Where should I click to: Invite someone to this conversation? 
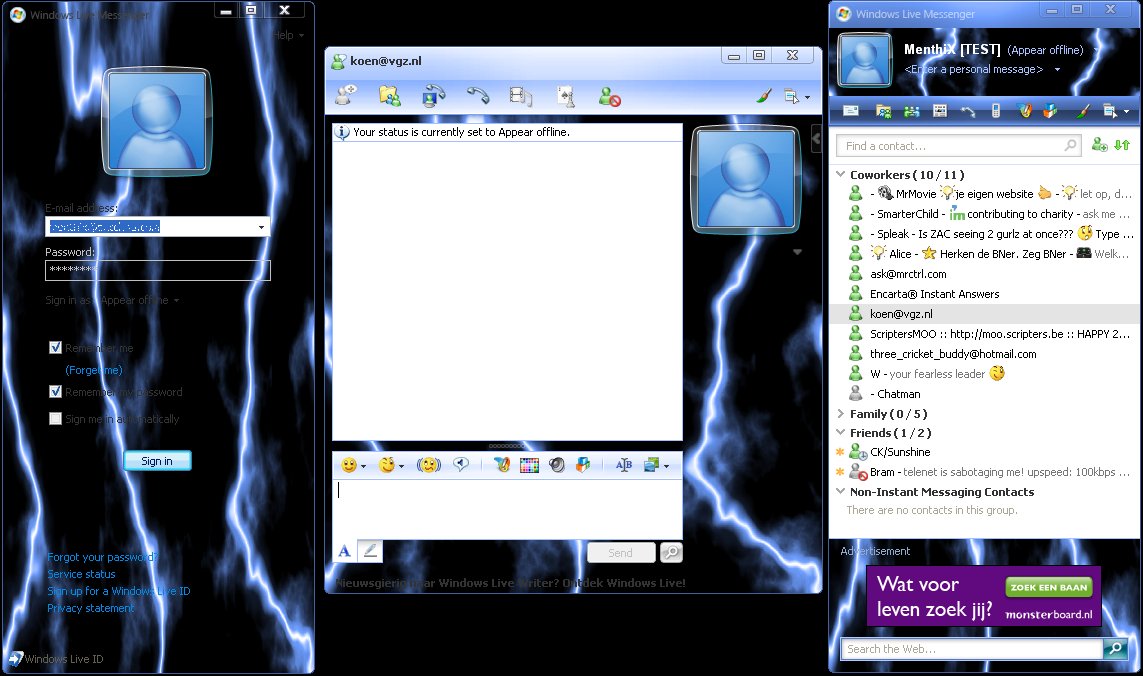(346, 95)
